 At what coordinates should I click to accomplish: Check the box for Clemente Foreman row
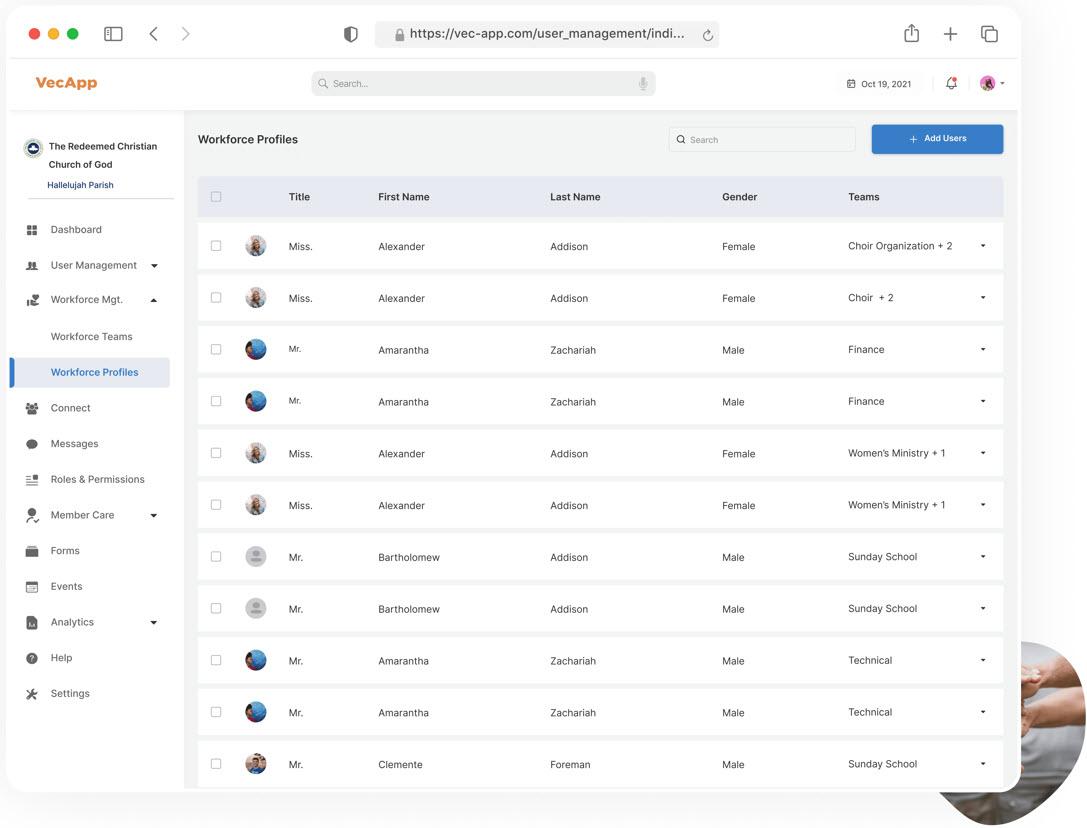point(216,764)
